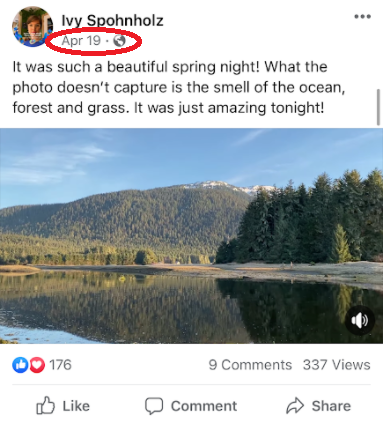Click the 337 Views count
The height and width of the screenshot is (423, 383).
coord(336,365)
